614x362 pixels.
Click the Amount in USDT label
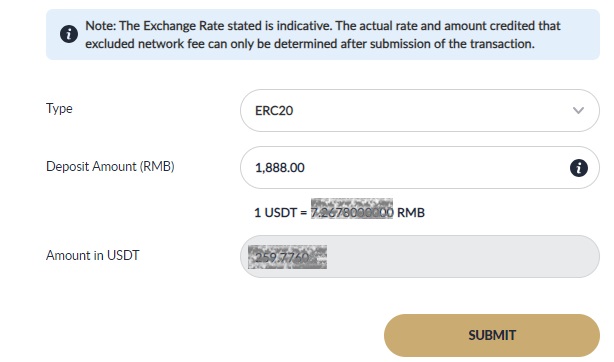92,255
